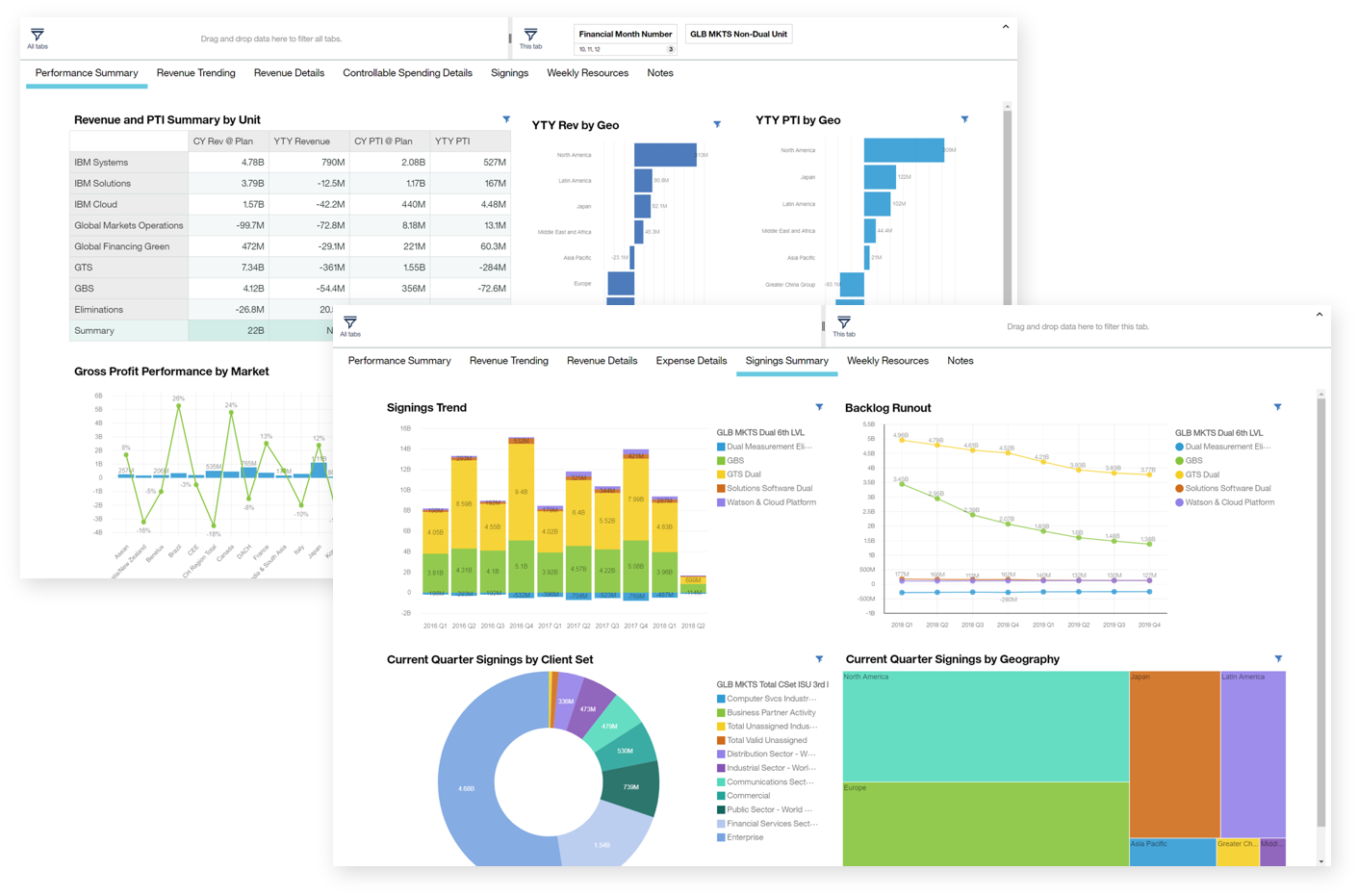Viewport: 1358px width, 896px height.
Task: Click filter icon on Signings by Client Set
Action: 819,659
